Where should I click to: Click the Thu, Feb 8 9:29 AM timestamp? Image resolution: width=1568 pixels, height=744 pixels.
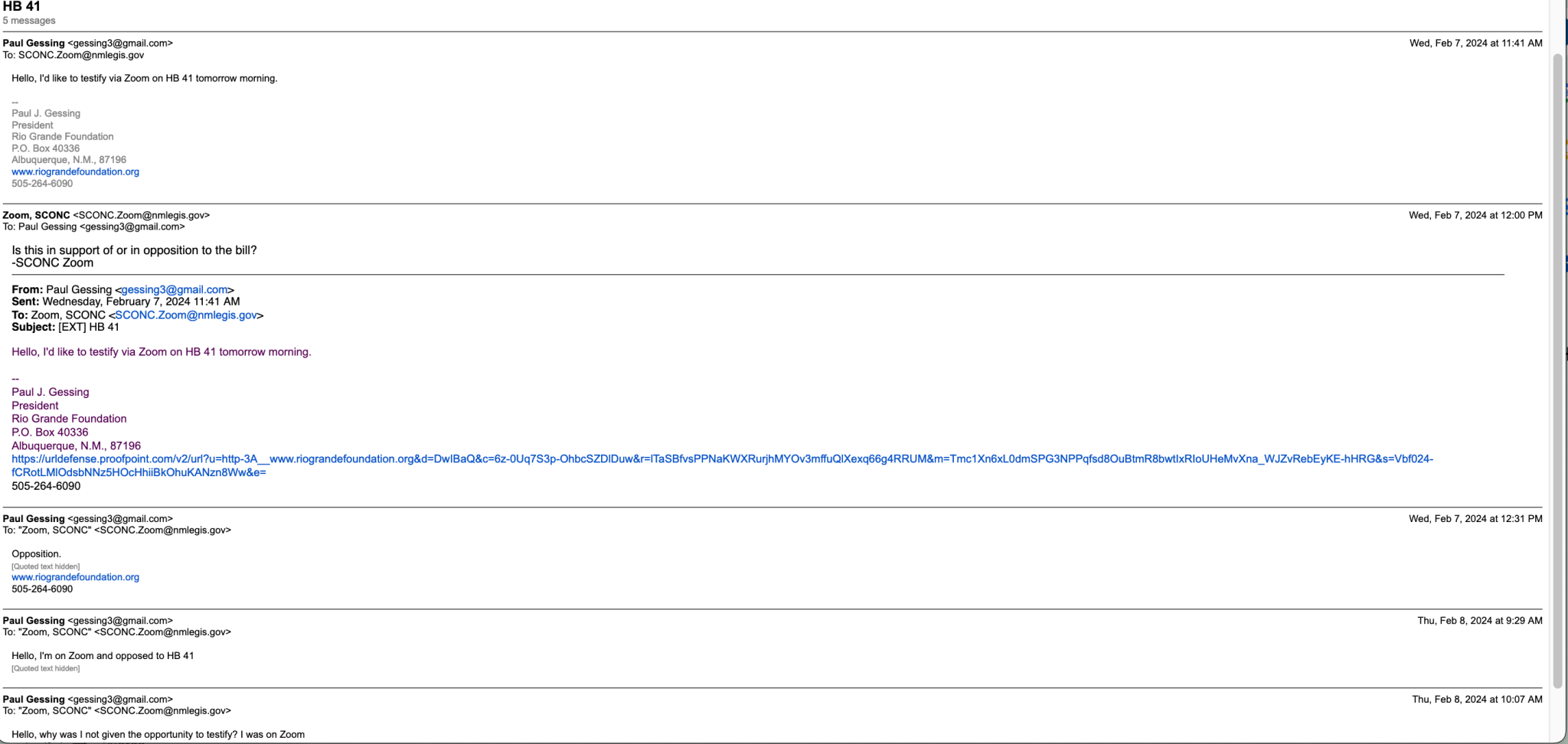pyautogui.click(x=1479, y=620)
